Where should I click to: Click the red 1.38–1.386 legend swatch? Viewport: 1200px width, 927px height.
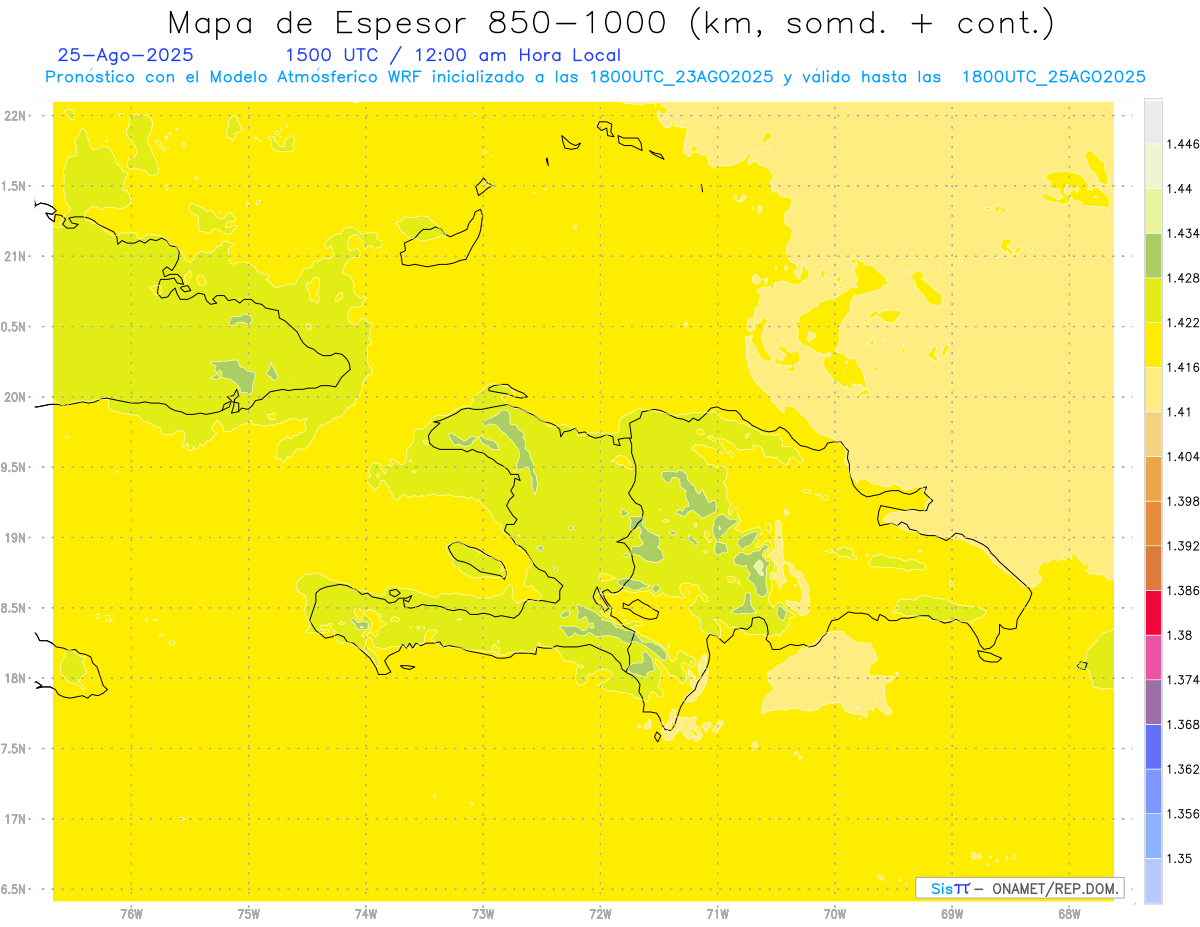tap(1153, 612)
